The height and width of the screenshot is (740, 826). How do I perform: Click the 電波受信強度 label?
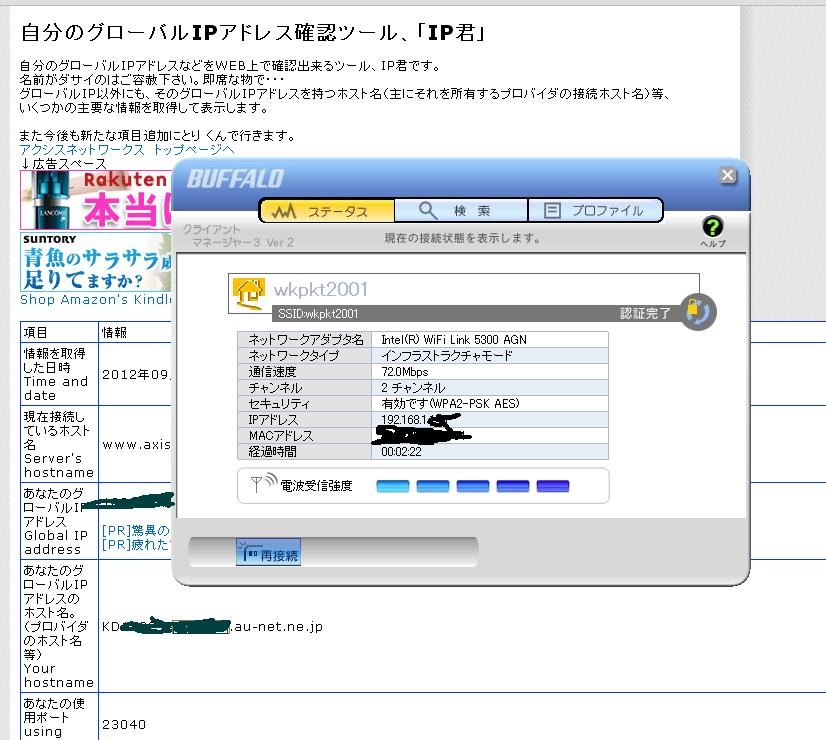point(316,486)
